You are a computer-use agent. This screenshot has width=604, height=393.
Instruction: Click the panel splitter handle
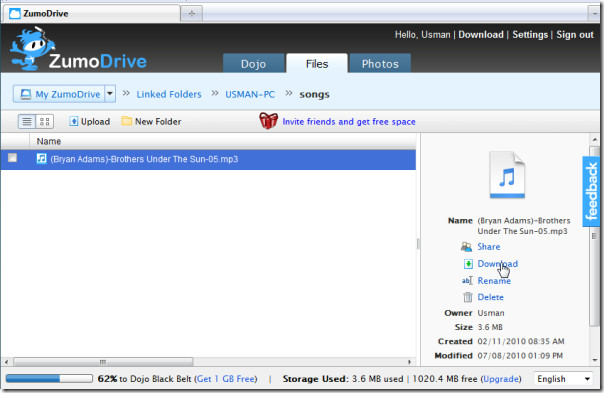[x=418, y=244]
